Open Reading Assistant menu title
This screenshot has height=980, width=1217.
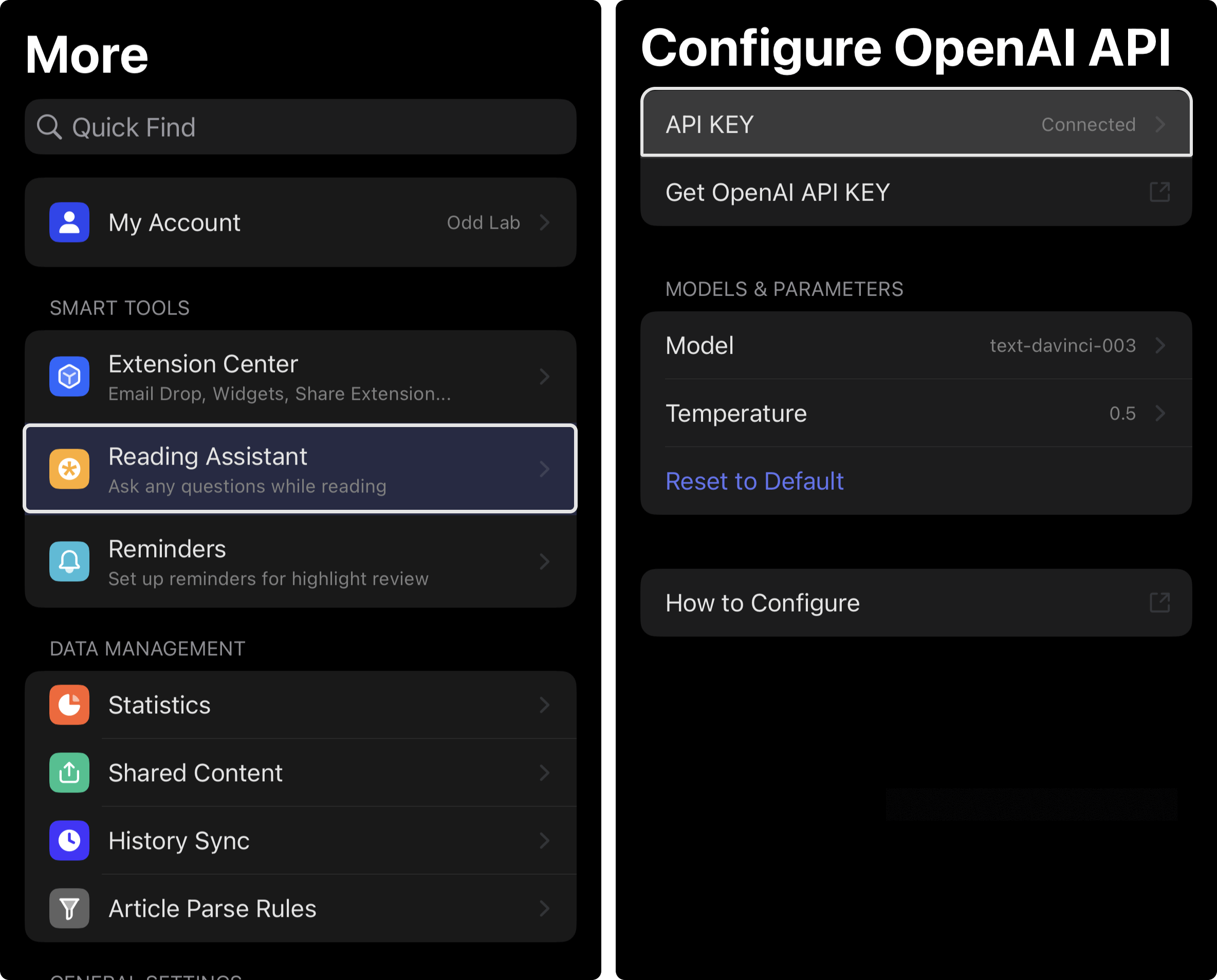pos(208,456)
